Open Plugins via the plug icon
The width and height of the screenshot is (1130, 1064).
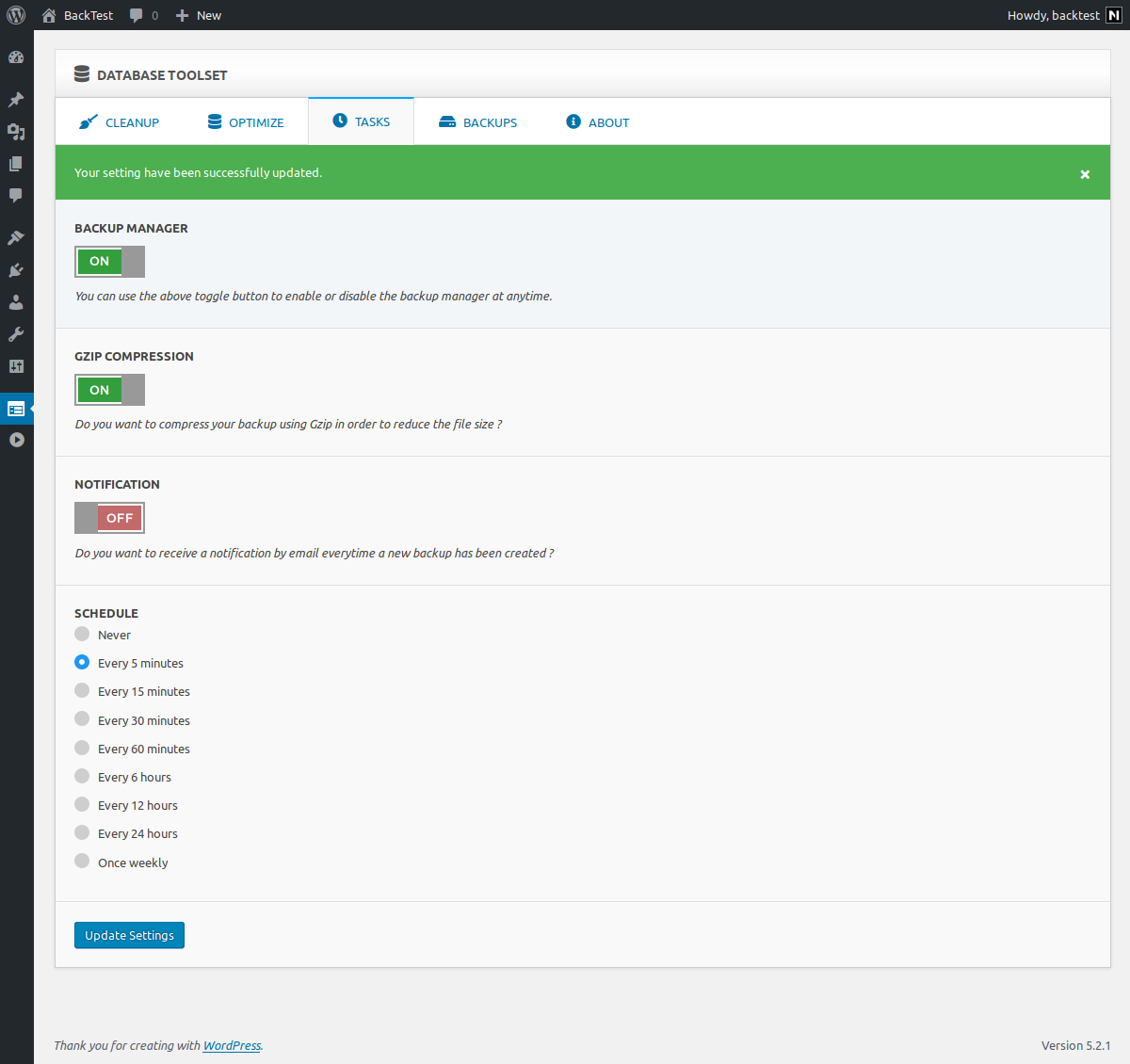tap(16, 270)
